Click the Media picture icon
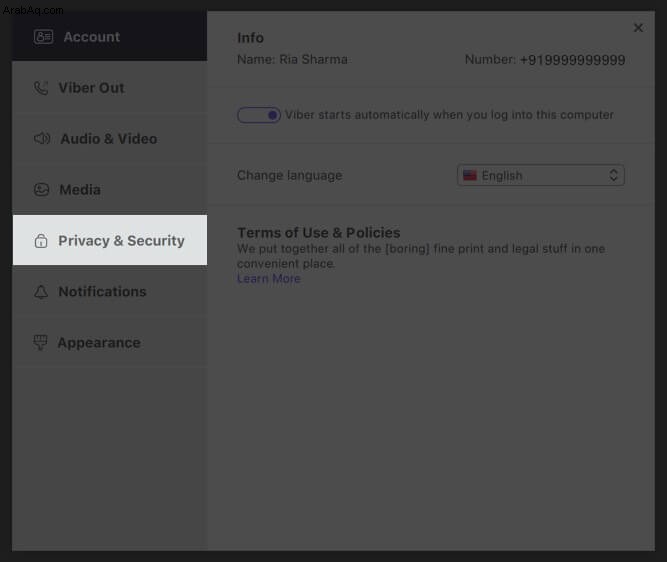Screen dimensions: 667x562 (x=41, y=190)
